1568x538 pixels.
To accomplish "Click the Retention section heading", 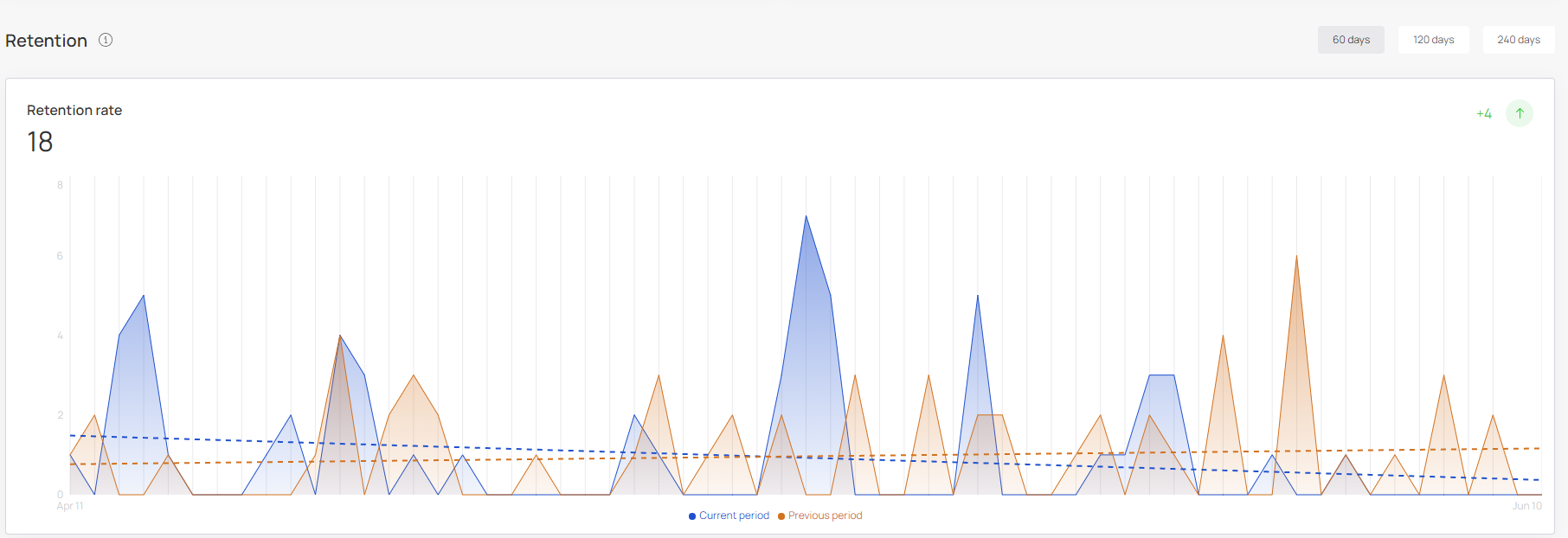I will [47, 41].
